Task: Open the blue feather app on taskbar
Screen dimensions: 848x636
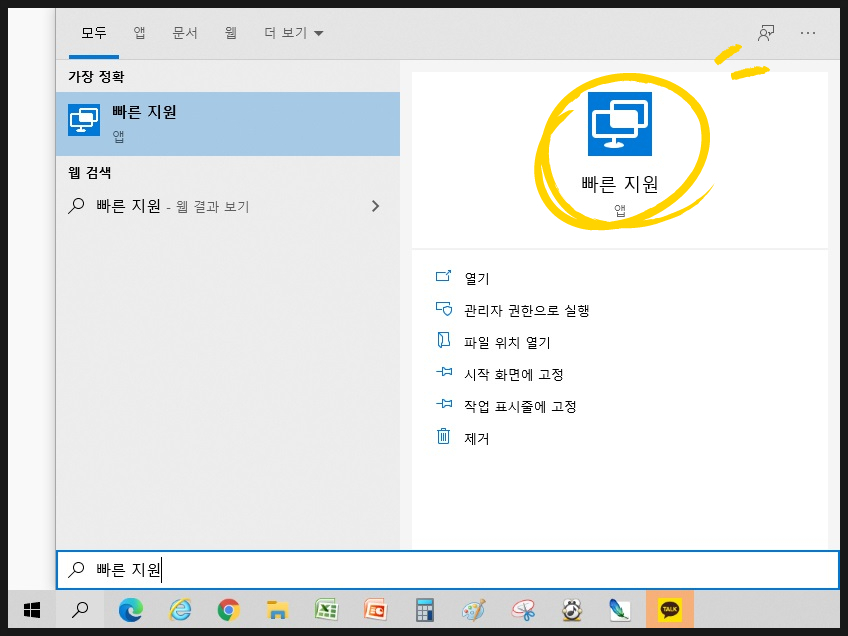Action: pos(620,610)
